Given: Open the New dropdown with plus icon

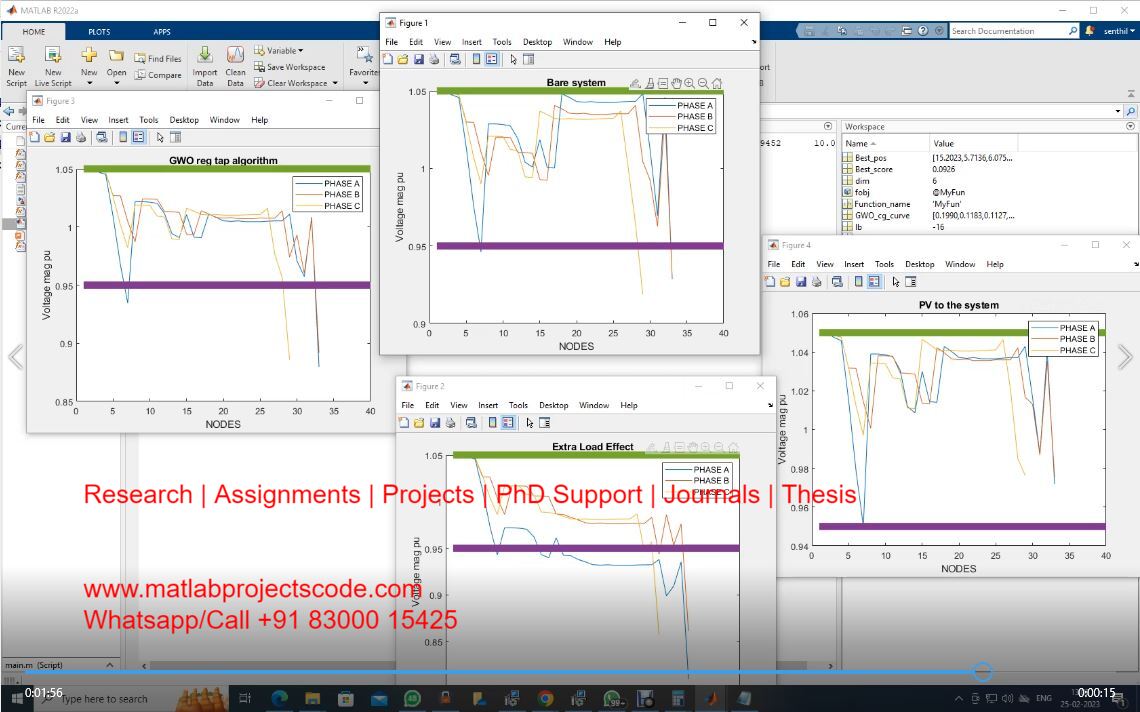Looking at the screenshot, I should point(89,65).
